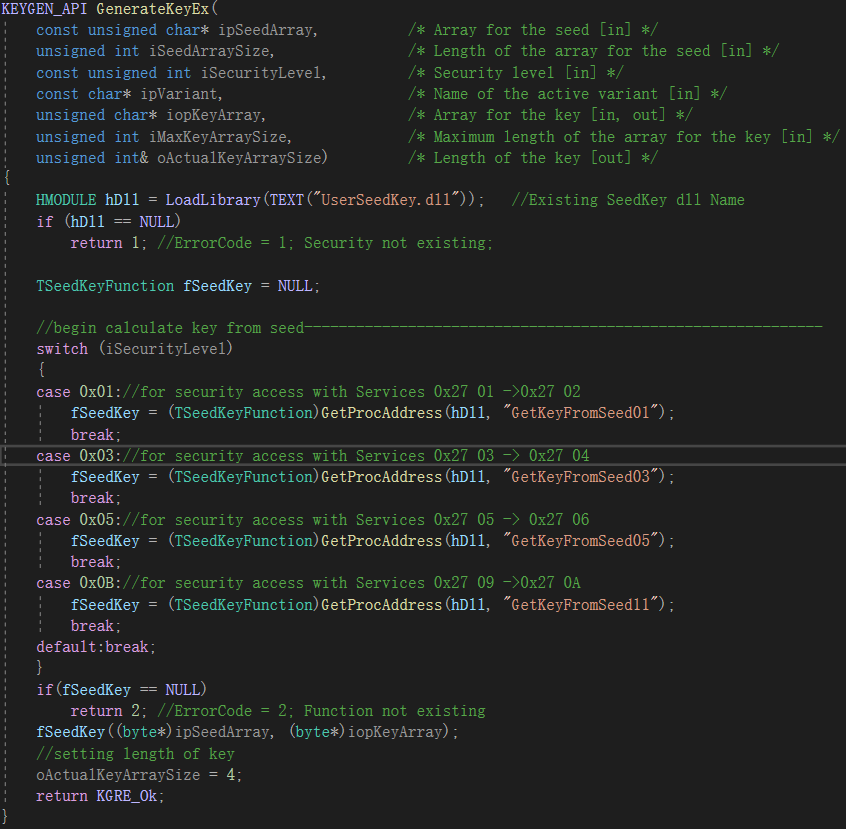This screenshot has height=829, width=846.
Task: Click the "UserSeedKey.dll" string literal
Action: [x=389, y=200]
